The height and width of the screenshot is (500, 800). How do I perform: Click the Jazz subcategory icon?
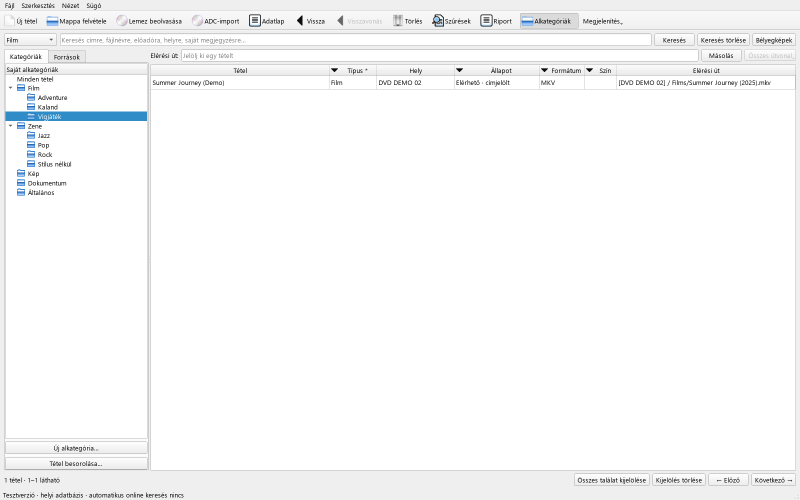click(31, 136)
